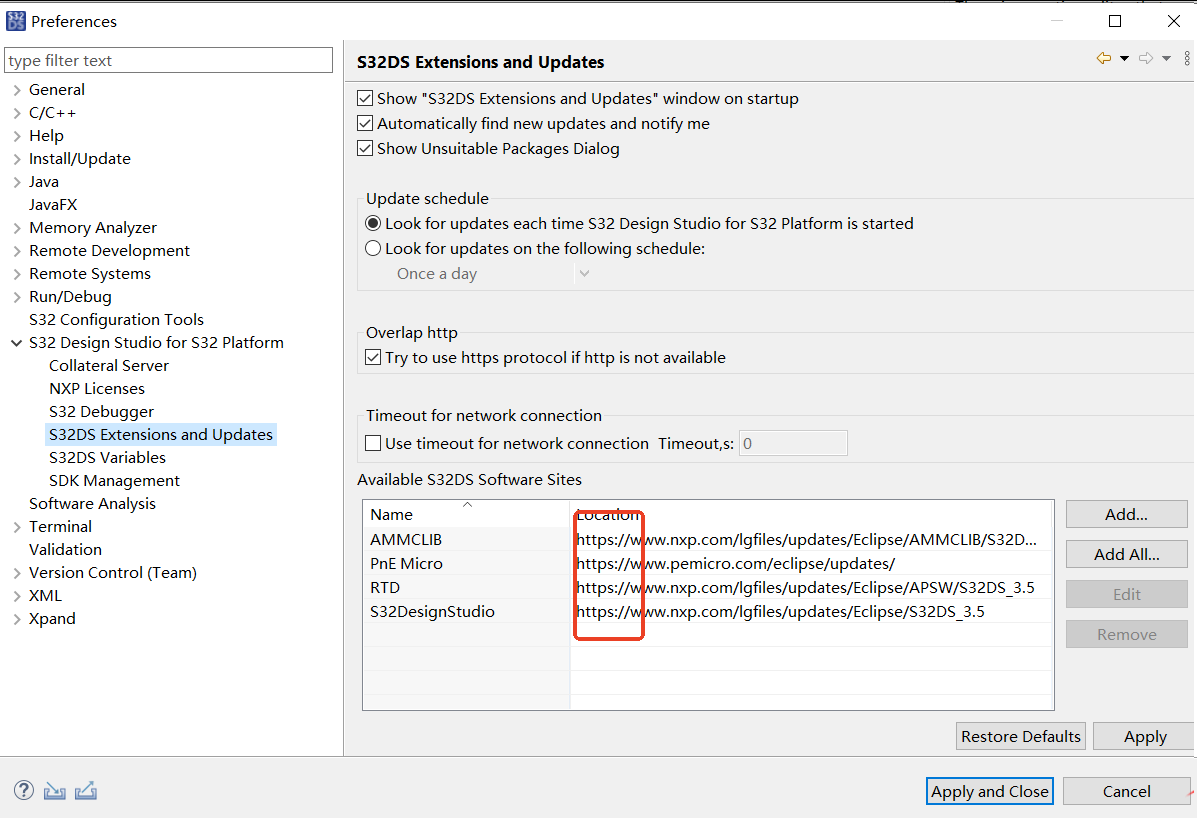1197x818 pixels.
Task: Expand the Help tree node
Action: [17, 136]
